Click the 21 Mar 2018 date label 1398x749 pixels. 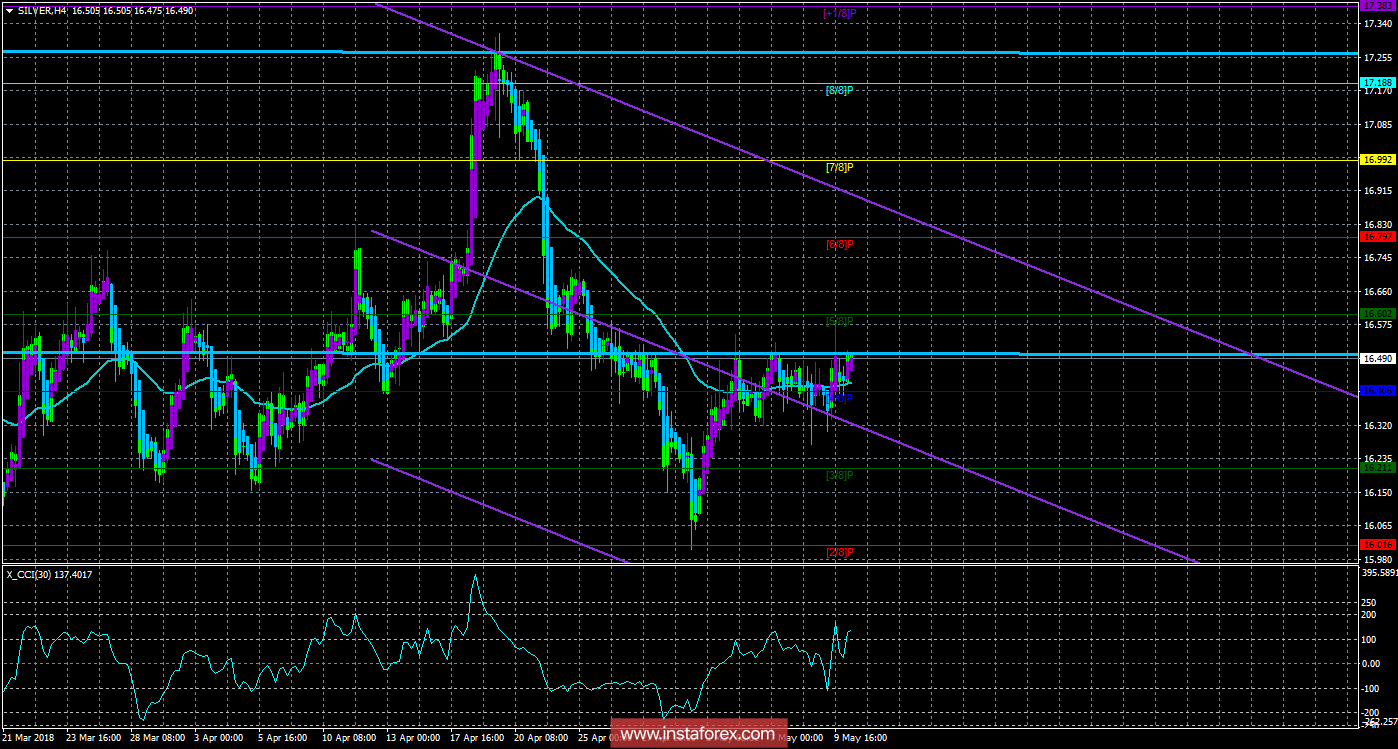29,738
